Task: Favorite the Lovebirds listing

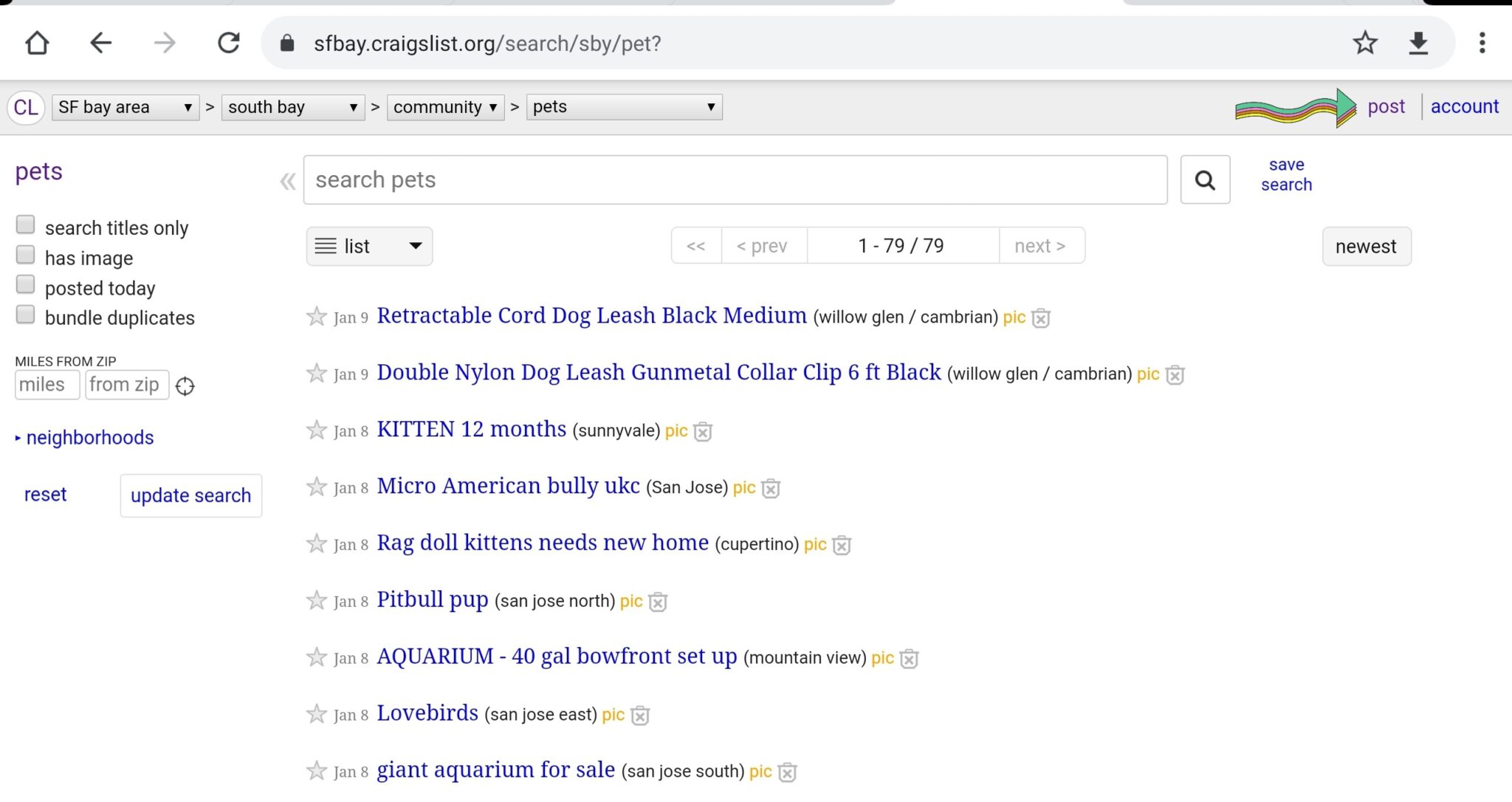Action: coord(317,714)
